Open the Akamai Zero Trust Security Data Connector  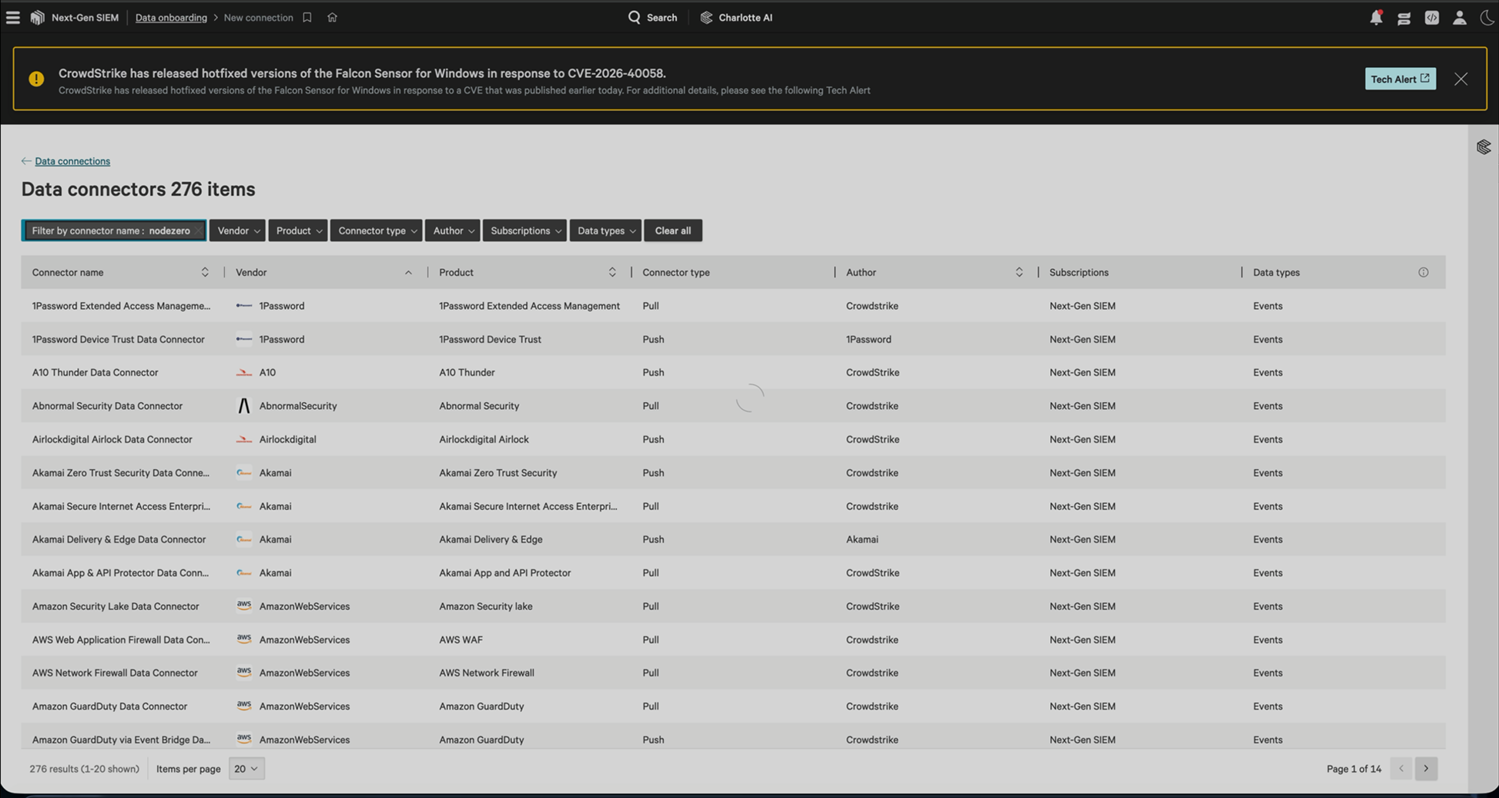(x=733, y=473)
